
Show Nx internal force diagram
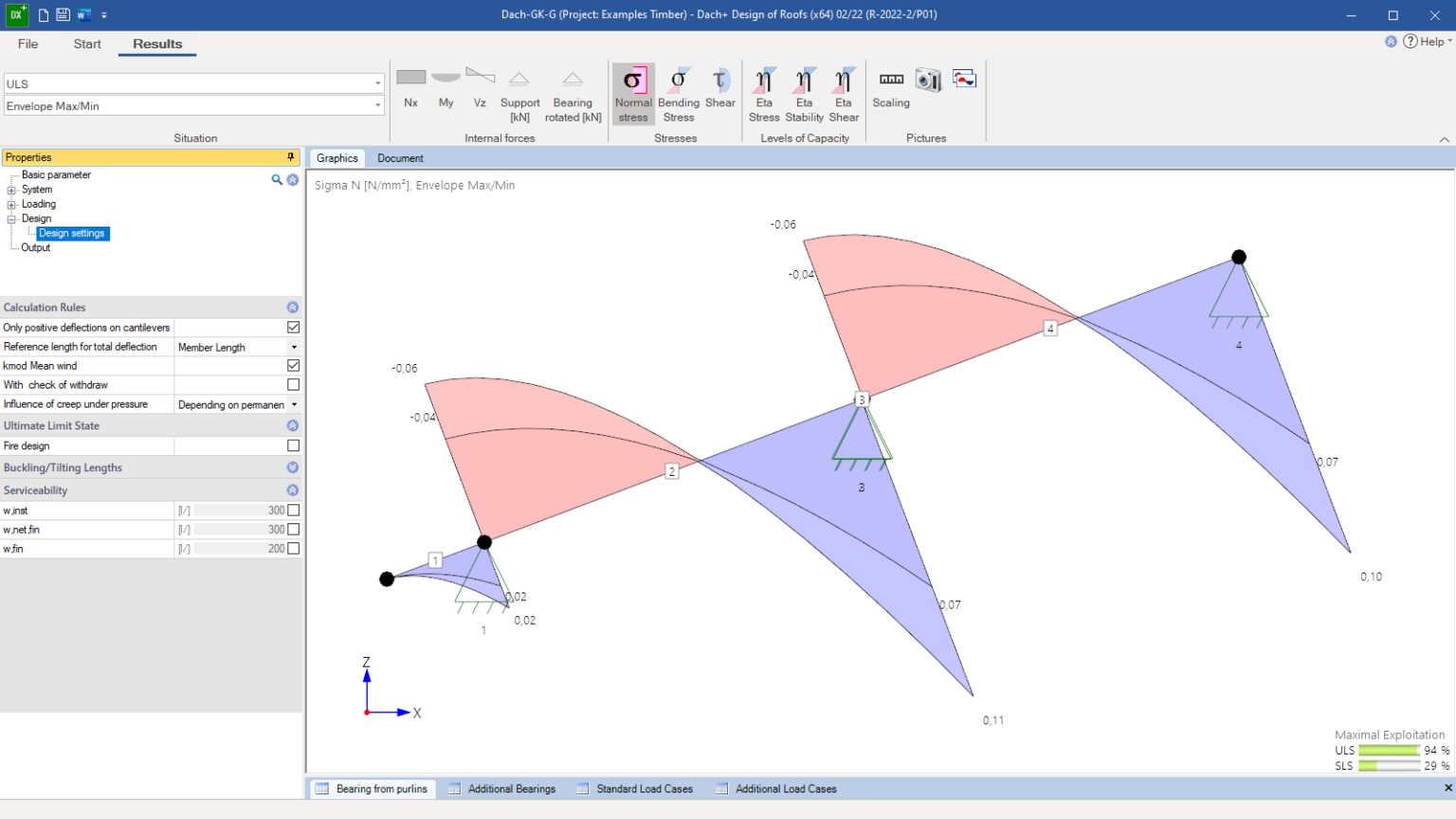tap(410, 89)
